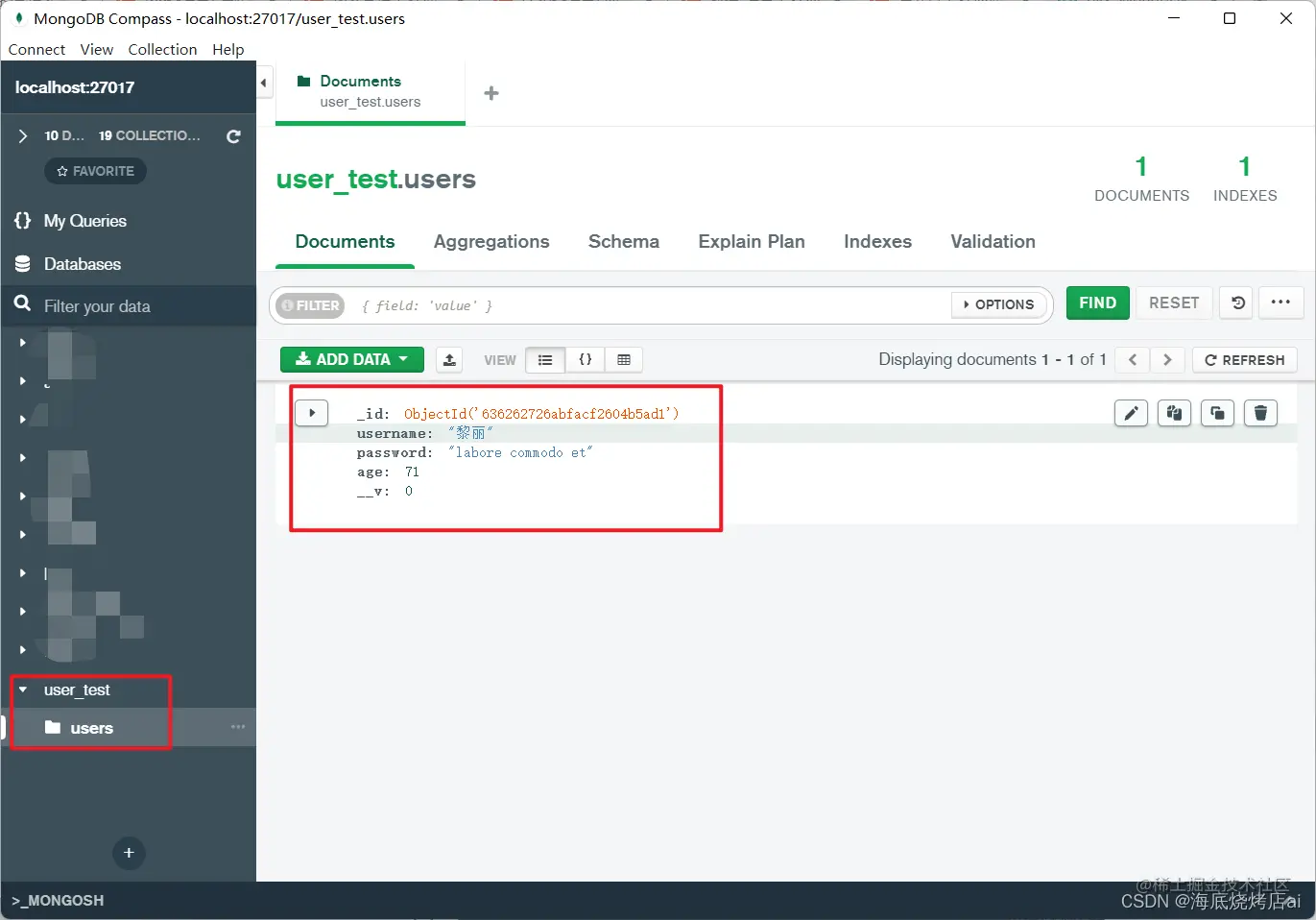Open the Collection menu
This screenshot has width=1316, height=920.
162,49
